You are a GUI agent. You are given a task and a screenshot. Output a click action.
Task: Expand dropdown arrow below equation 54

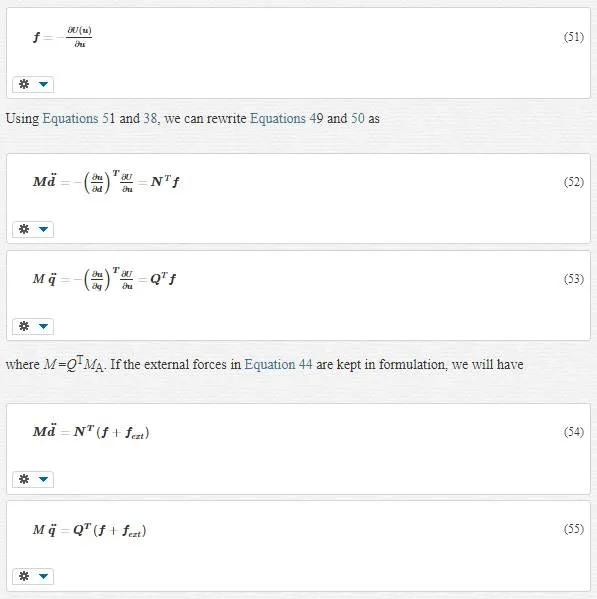(43, 479)
